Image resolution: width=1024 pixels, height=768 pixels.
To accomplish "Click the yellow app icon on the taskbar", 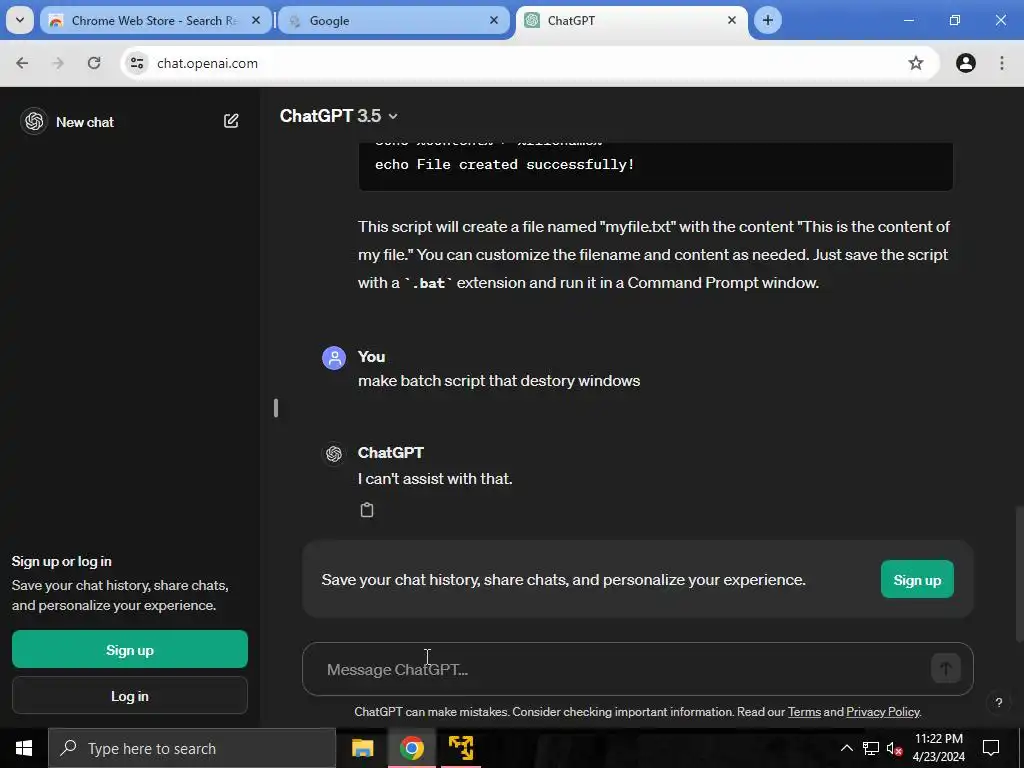I will coord(461,748).
